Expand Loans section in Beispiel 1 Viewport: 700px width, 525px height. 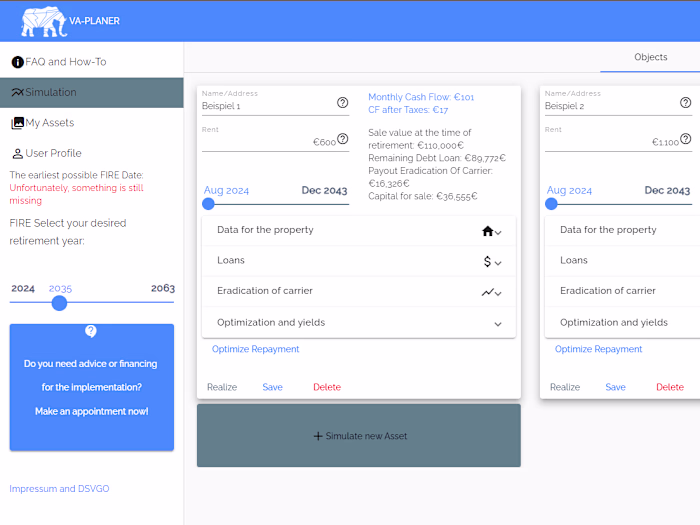tap(359, 261)
